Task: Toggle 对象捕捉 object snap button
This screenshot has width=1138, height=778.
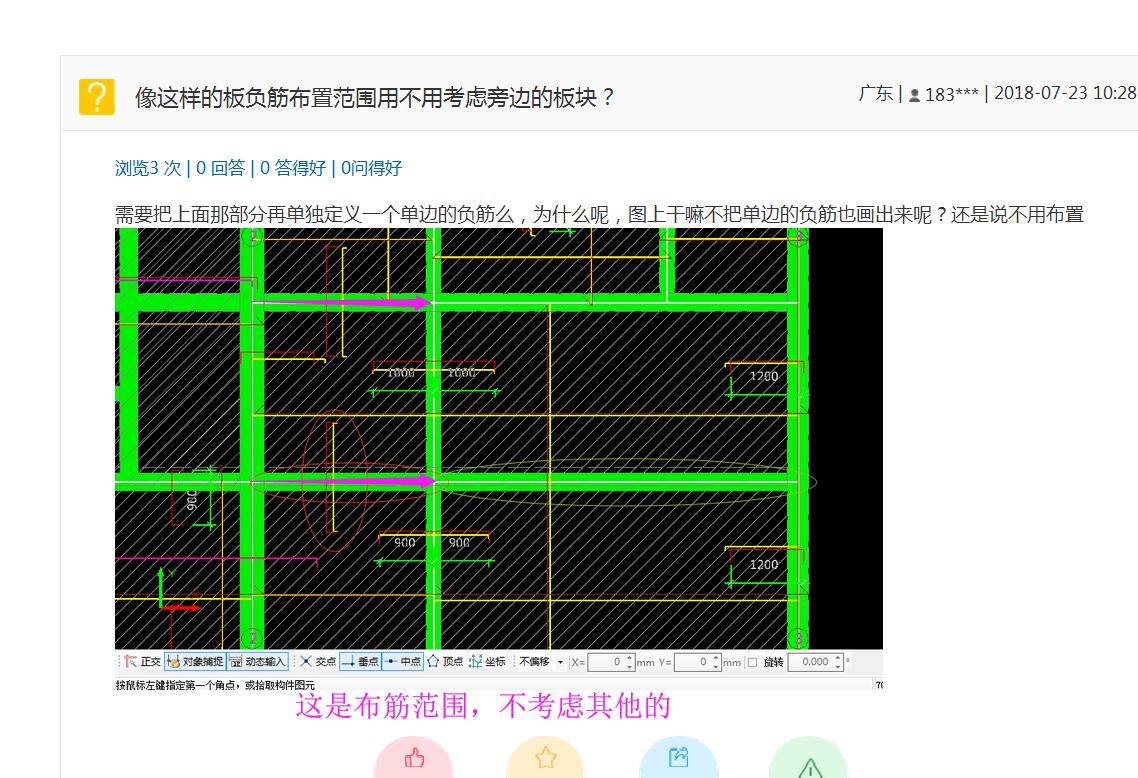Action: pos(195,662)
